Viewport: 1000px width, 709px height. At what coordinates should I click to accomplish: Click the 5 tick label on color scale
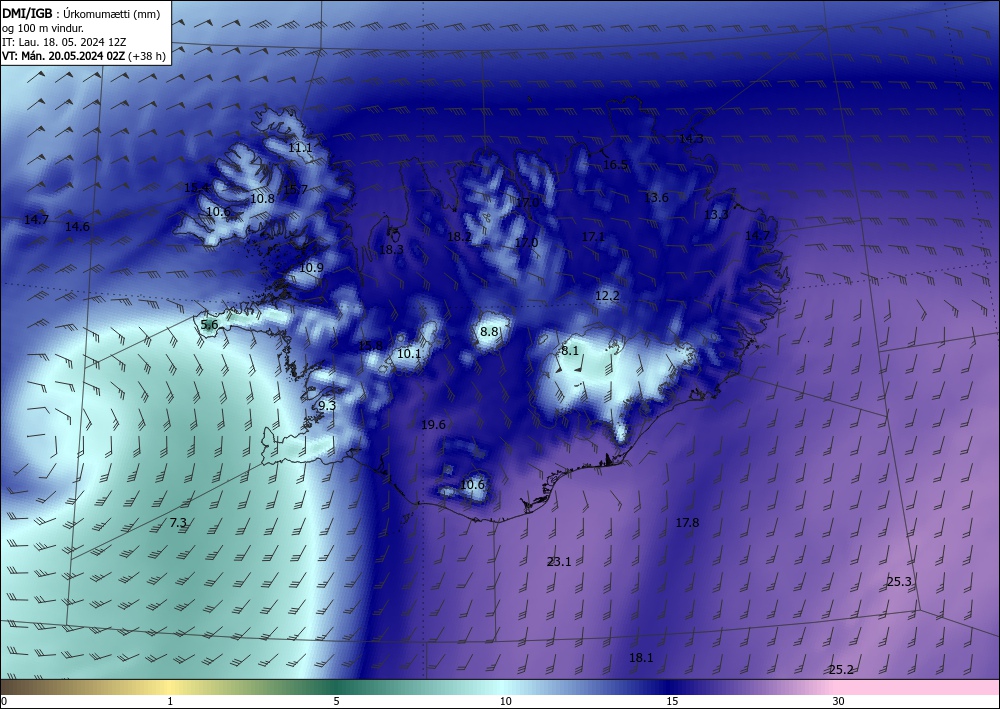tap(336, 701)
